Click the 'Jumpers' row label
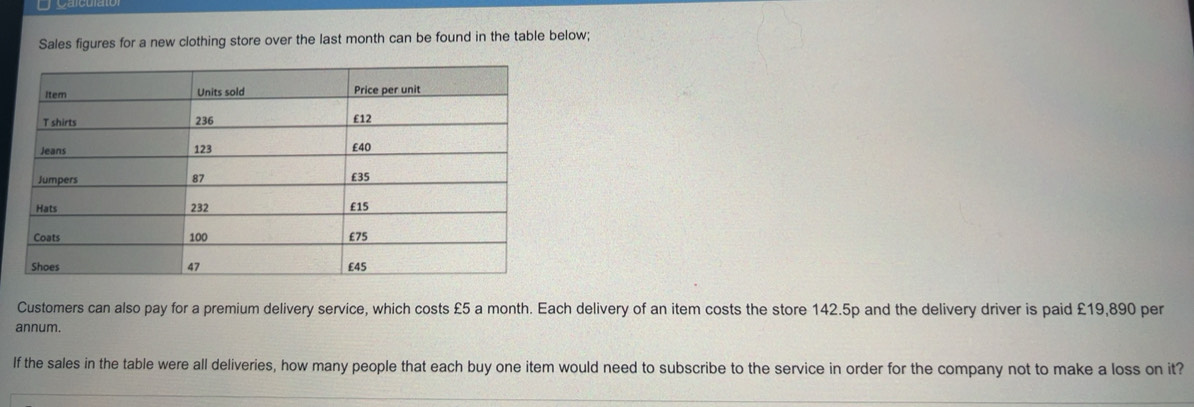This screenshot has height=407, width=1194. point(57,180)
